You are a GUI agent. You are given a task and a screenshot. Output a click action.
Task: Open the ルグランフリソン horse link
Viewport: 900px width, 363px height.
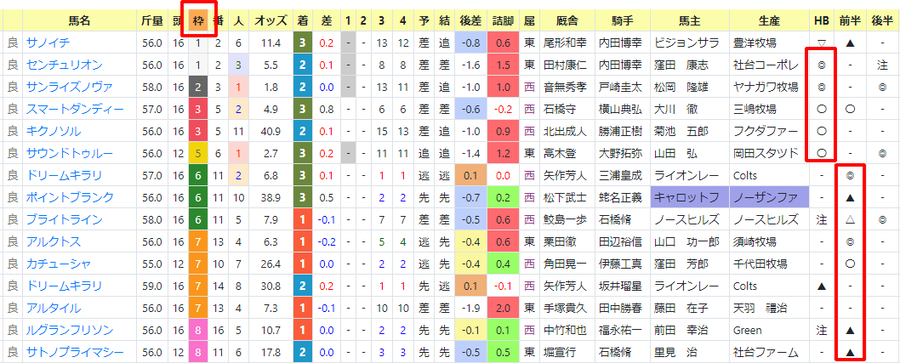coord(69,330)
